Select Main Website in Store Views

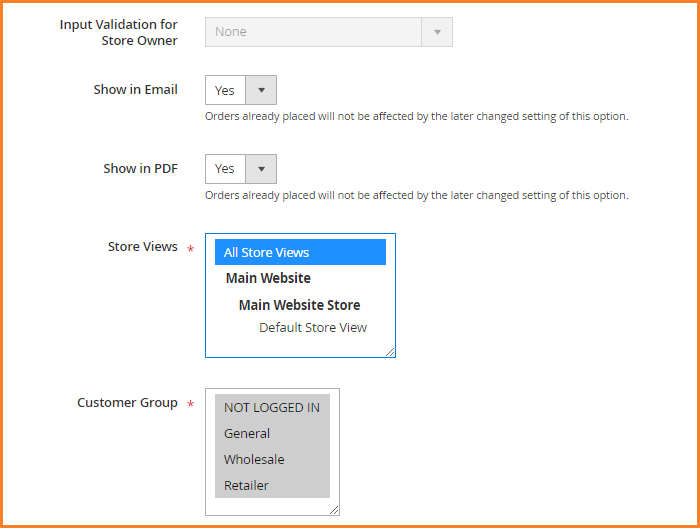point(268,278)
